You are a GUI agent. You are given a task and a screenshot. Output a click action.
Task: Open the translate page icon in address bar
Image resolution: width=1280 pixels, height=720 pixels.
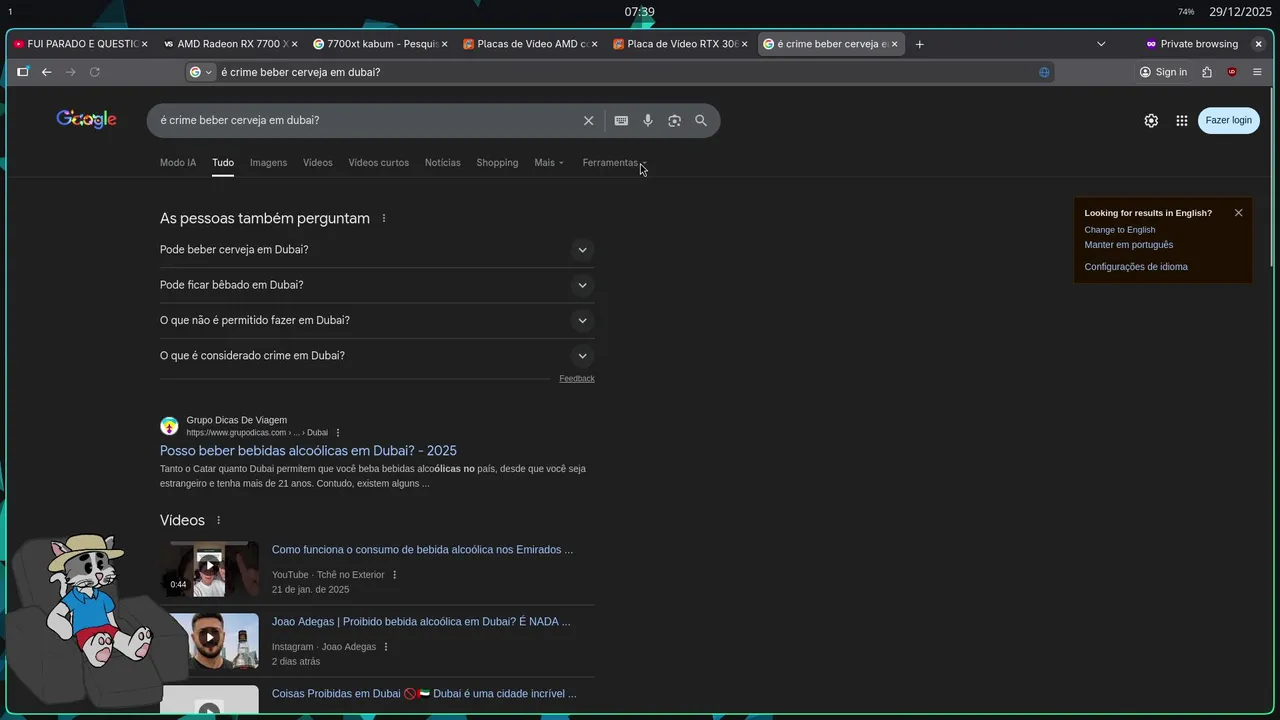[1044, 72]
